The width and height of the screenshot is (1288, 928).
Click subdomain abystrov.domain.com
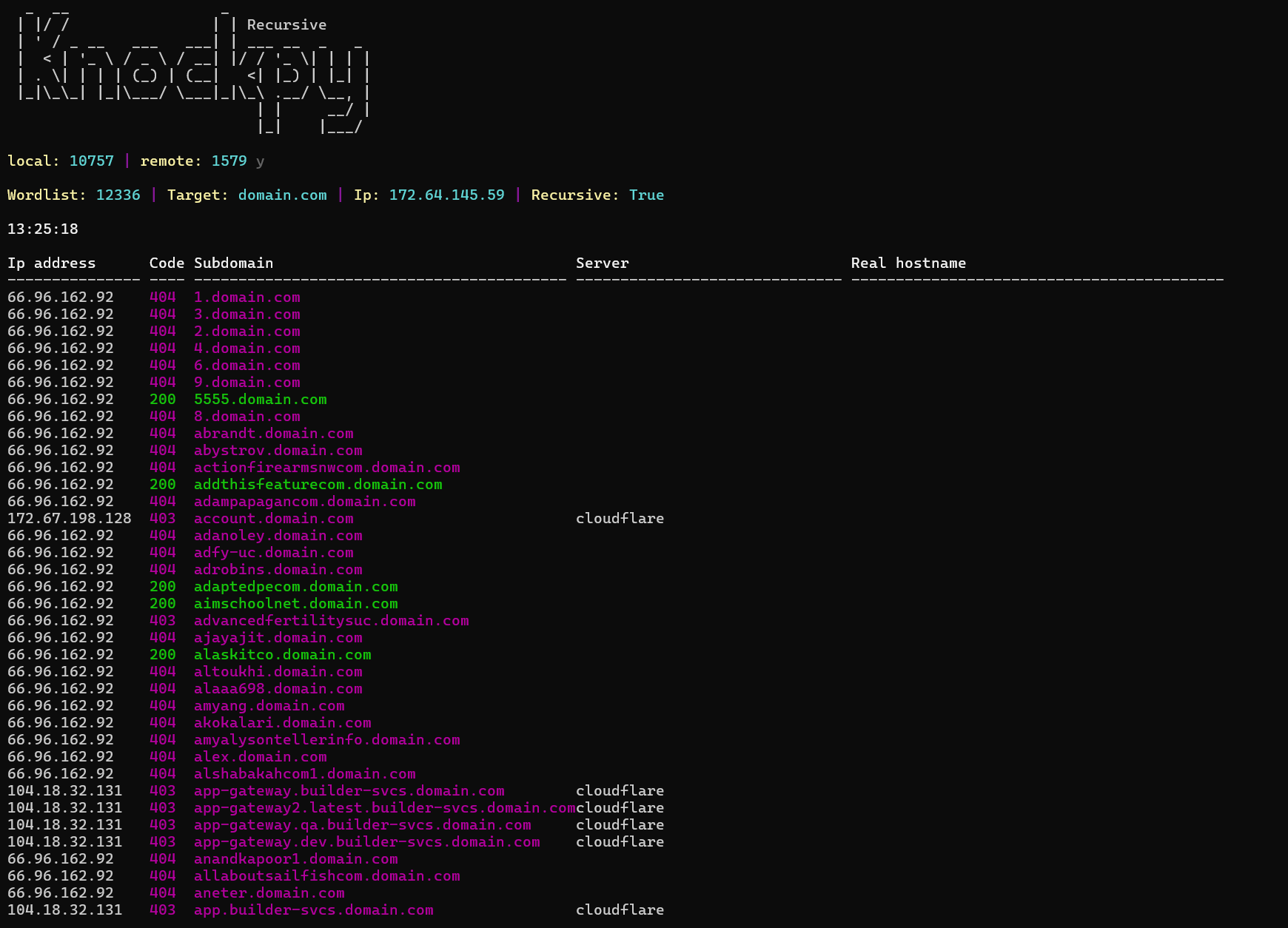tap(278, 450)
